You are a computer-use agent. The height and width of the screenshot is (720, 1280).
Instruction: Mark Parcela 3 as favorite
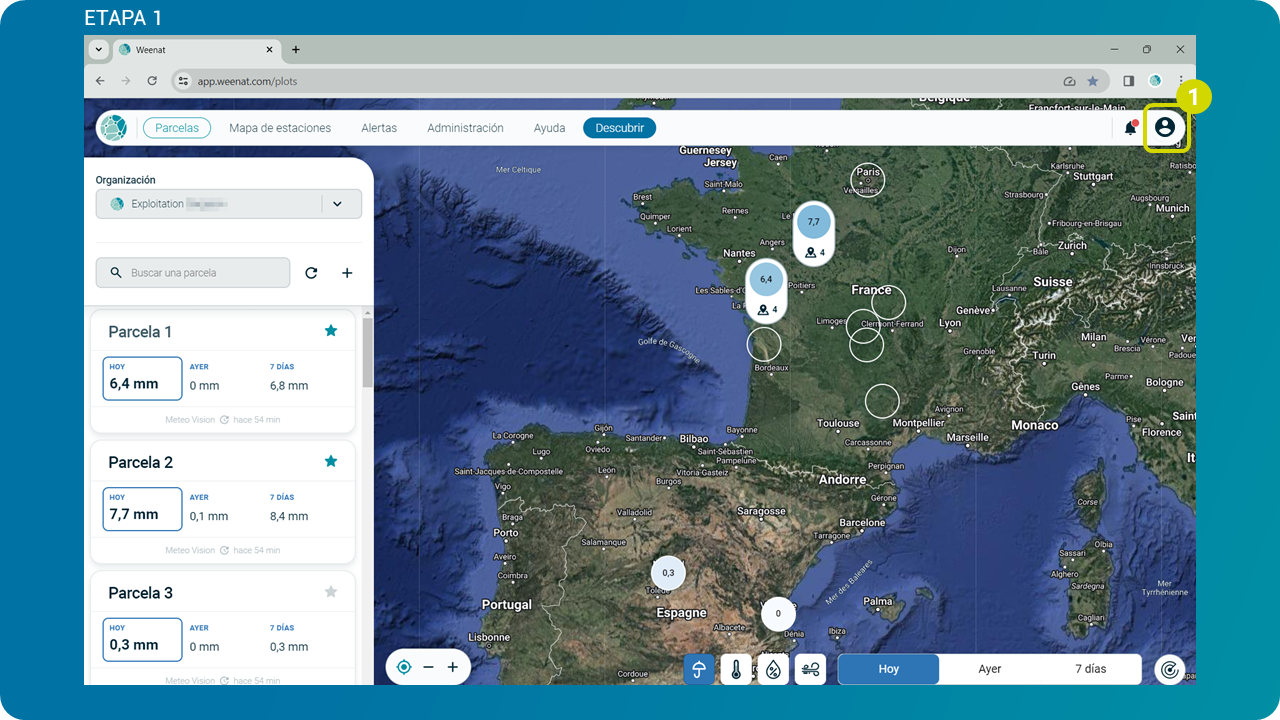[331, 592]
